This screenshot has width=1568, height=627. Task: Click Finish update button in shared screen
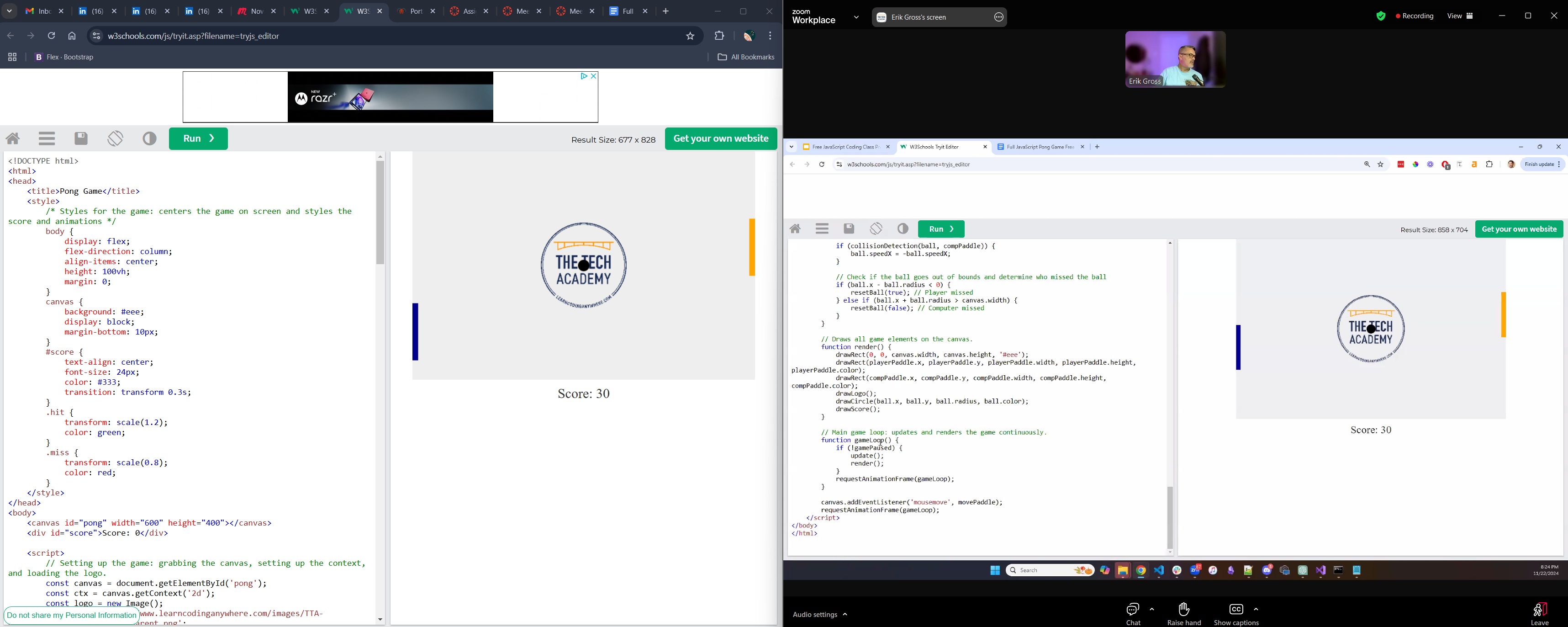coord(1542,165)
